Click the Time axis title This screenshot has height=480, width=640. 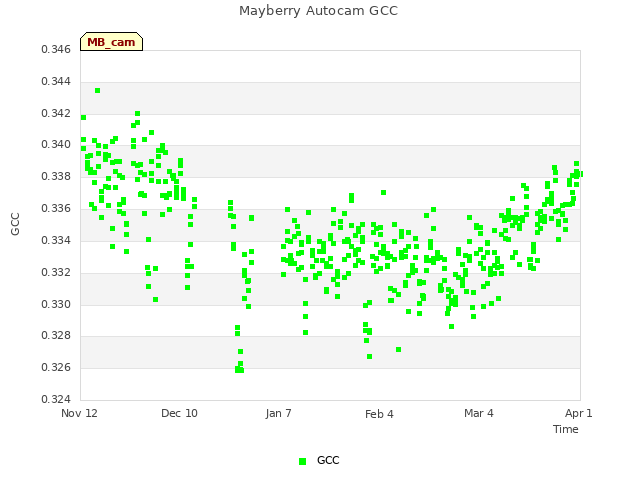click(566, 429)
